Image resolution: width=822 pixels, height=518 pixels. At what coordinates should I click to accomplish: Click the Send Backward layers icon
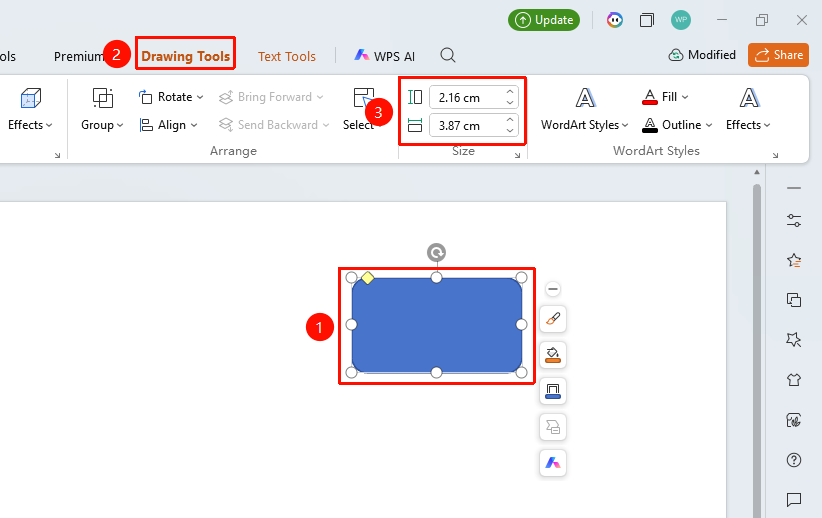(226, 125)
